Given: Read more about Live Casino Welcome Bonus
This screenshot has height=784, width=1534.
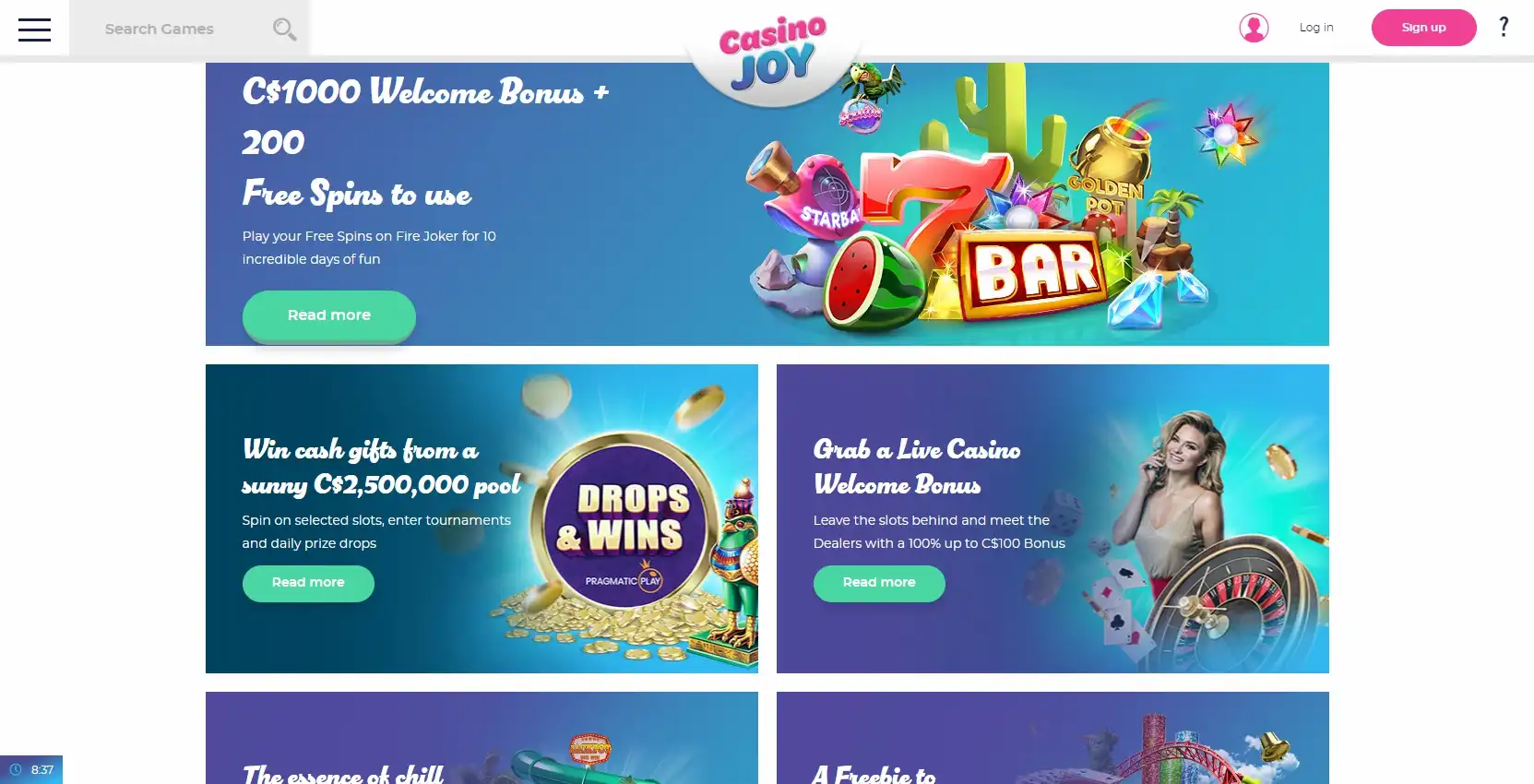Looking at the screenshot, I should pyautogui.click(x=879, y=583).
